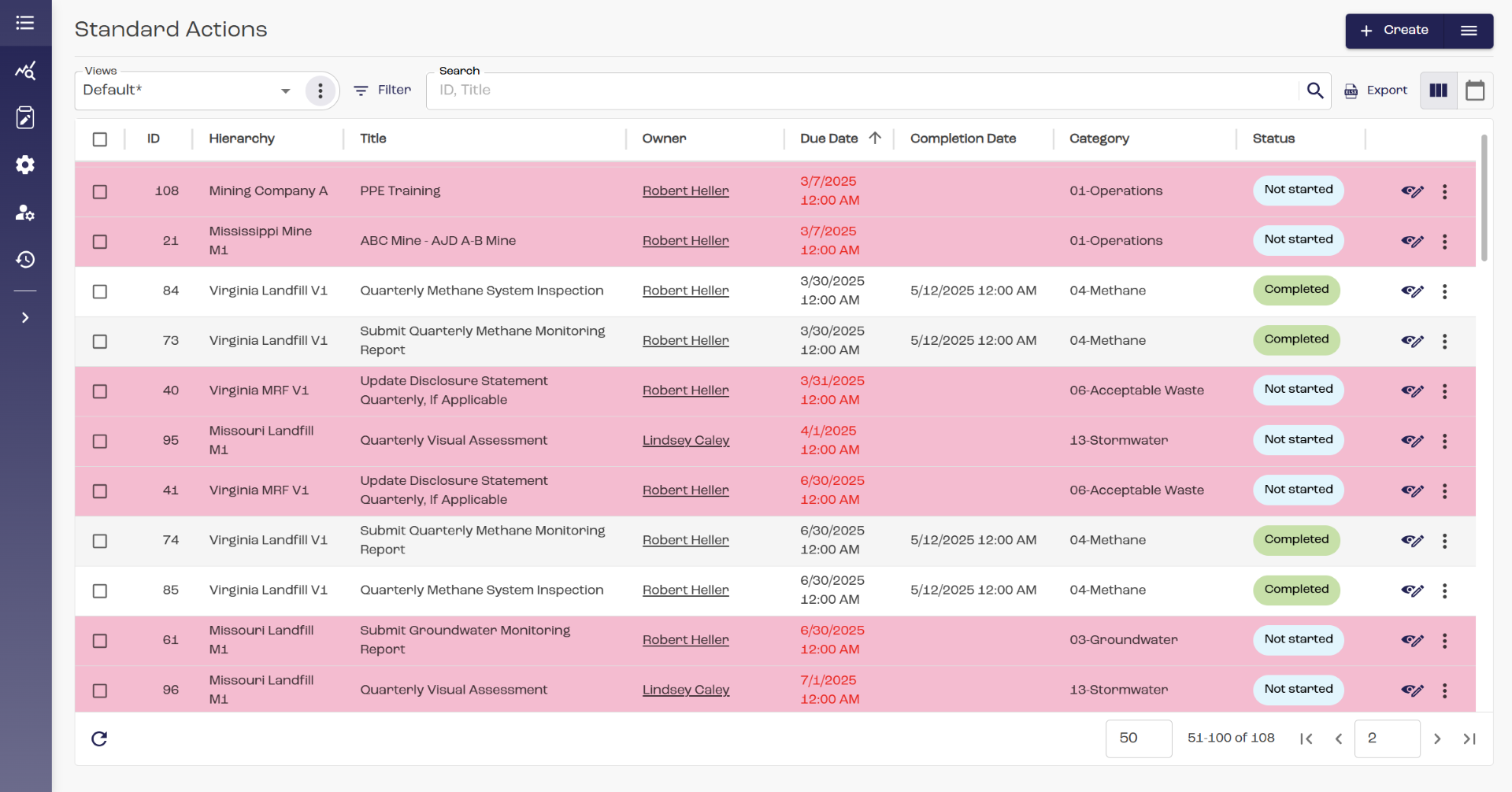View/edit icon for ID 95 row
The height and width of the screenshot is (792, 1512).
1412,441
